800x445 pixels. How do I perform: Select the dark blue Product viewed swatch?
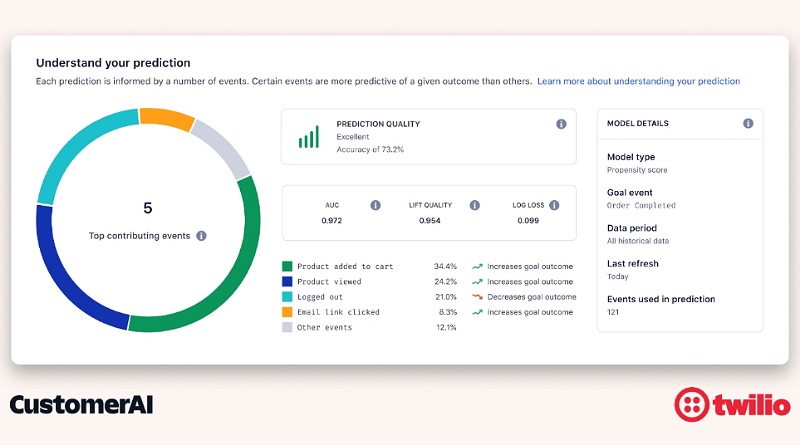(287, 282)
